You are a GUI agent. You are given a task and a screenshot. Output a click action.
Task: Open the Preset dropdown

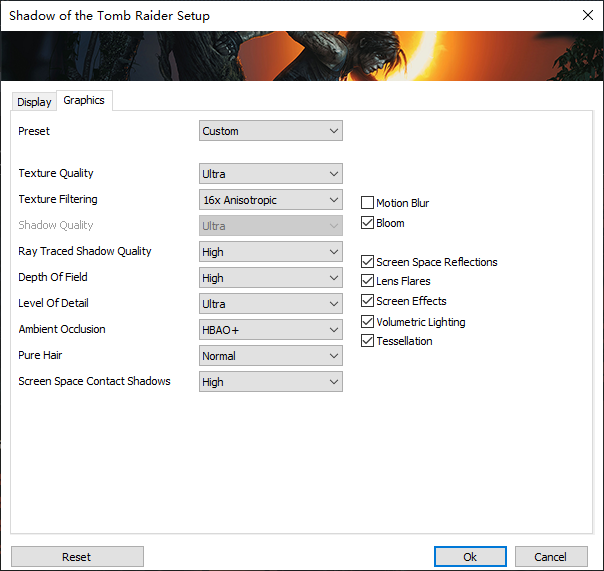[x=270, y=131]
